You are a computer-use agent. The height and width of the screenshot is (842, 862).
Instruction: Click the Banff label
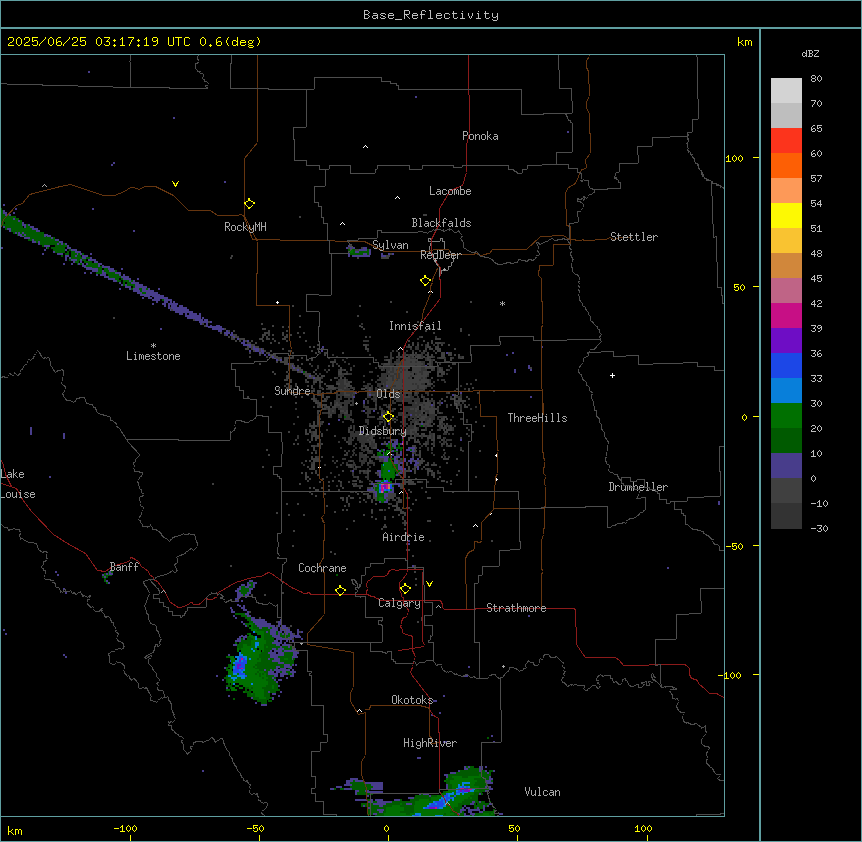tap(124, 567)
